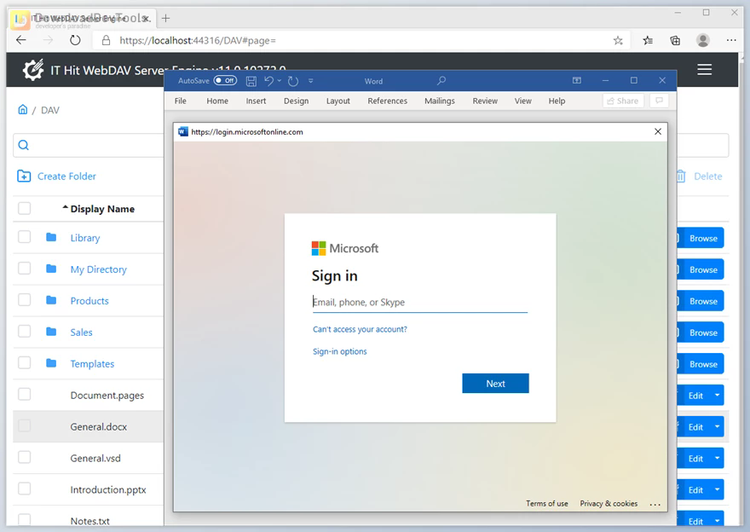Click the Redo icon in Word
The height and width of the screenshot is (532, 750).
click(x=293, y=81)
